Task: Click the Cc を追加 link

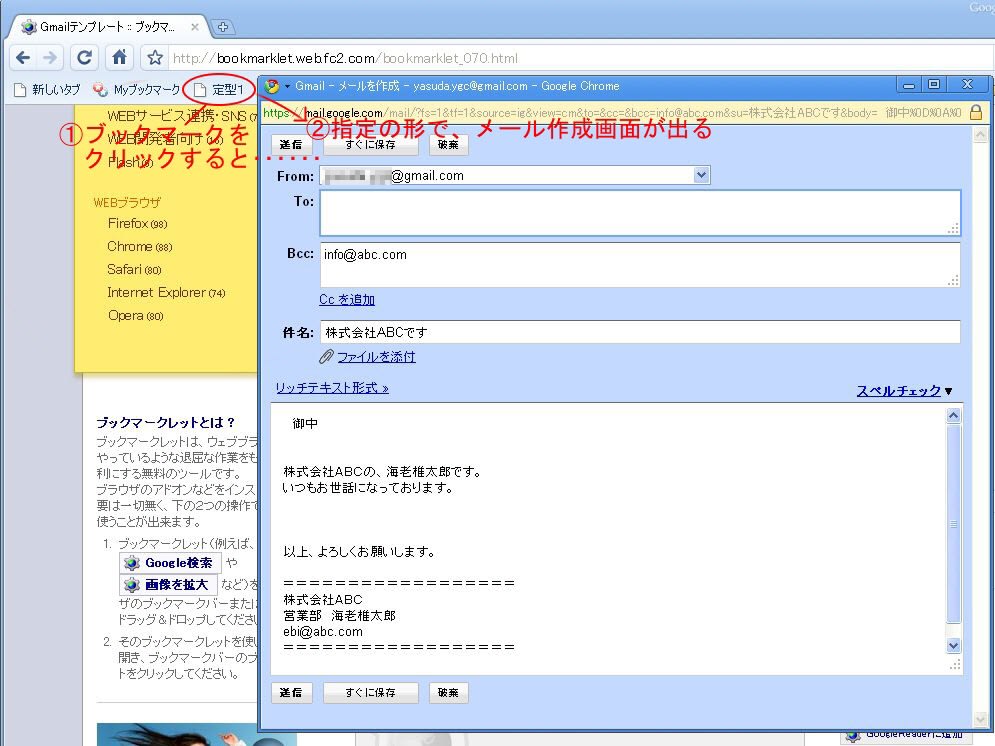Action: coord(347,300)
